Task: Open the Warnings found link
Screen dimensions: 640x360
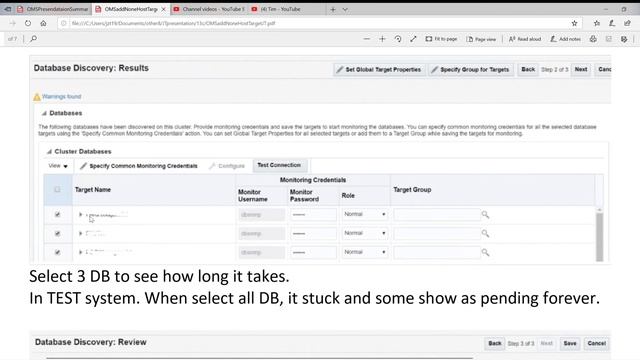Action: point(61,97)
